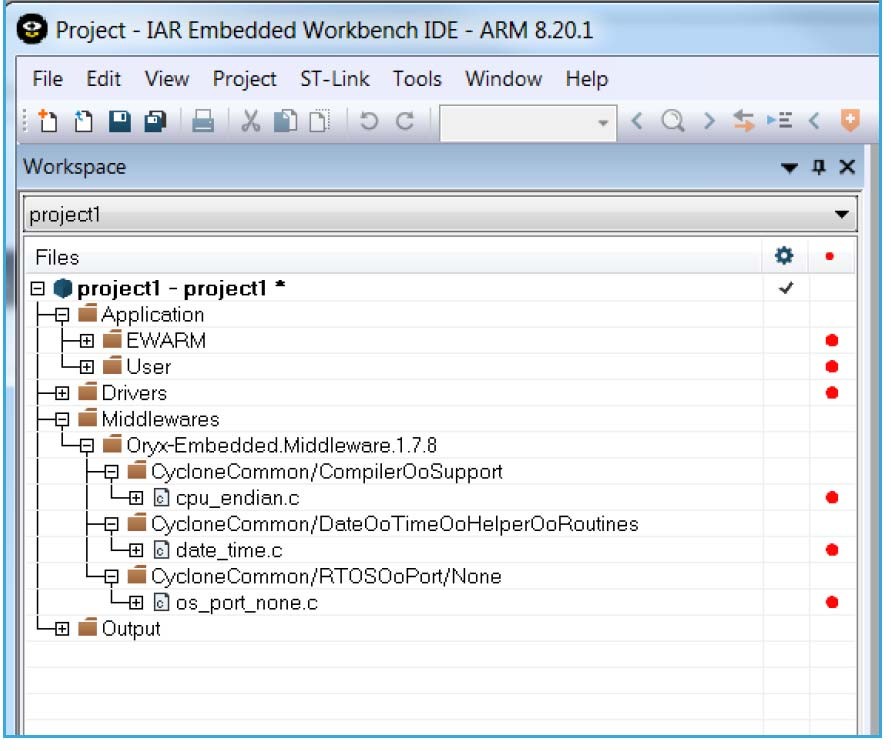The height and width of the screenshot is (751, 891).
Task: Expand the User folder
Action: 86,367
